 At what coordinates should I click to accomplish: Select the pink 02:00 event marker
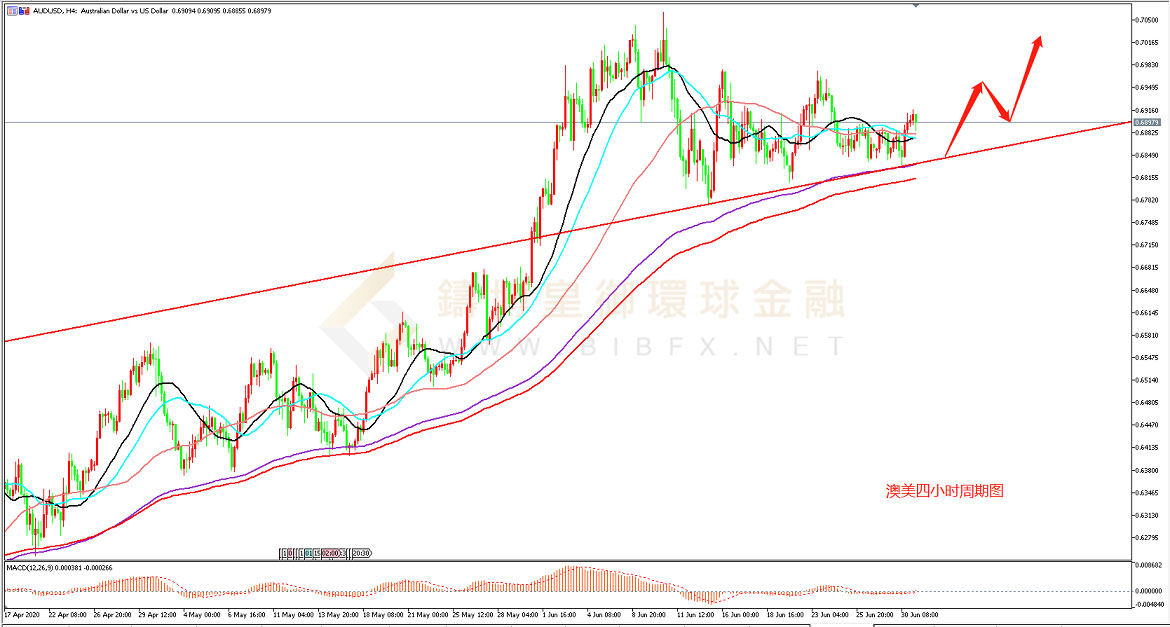328,553
